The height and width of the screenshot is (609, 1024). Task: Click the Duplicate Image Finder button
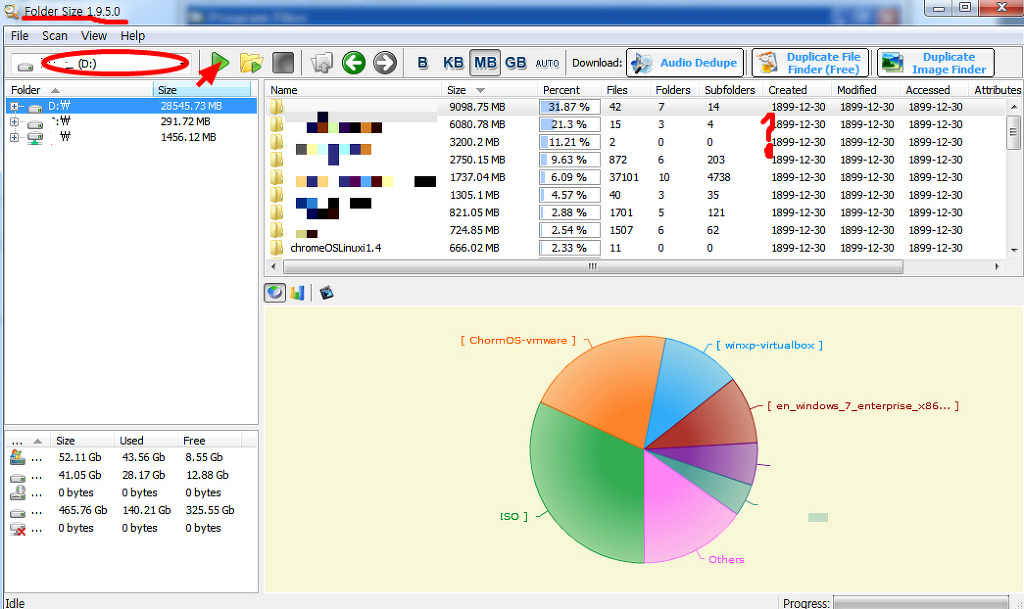click(936, 63)
